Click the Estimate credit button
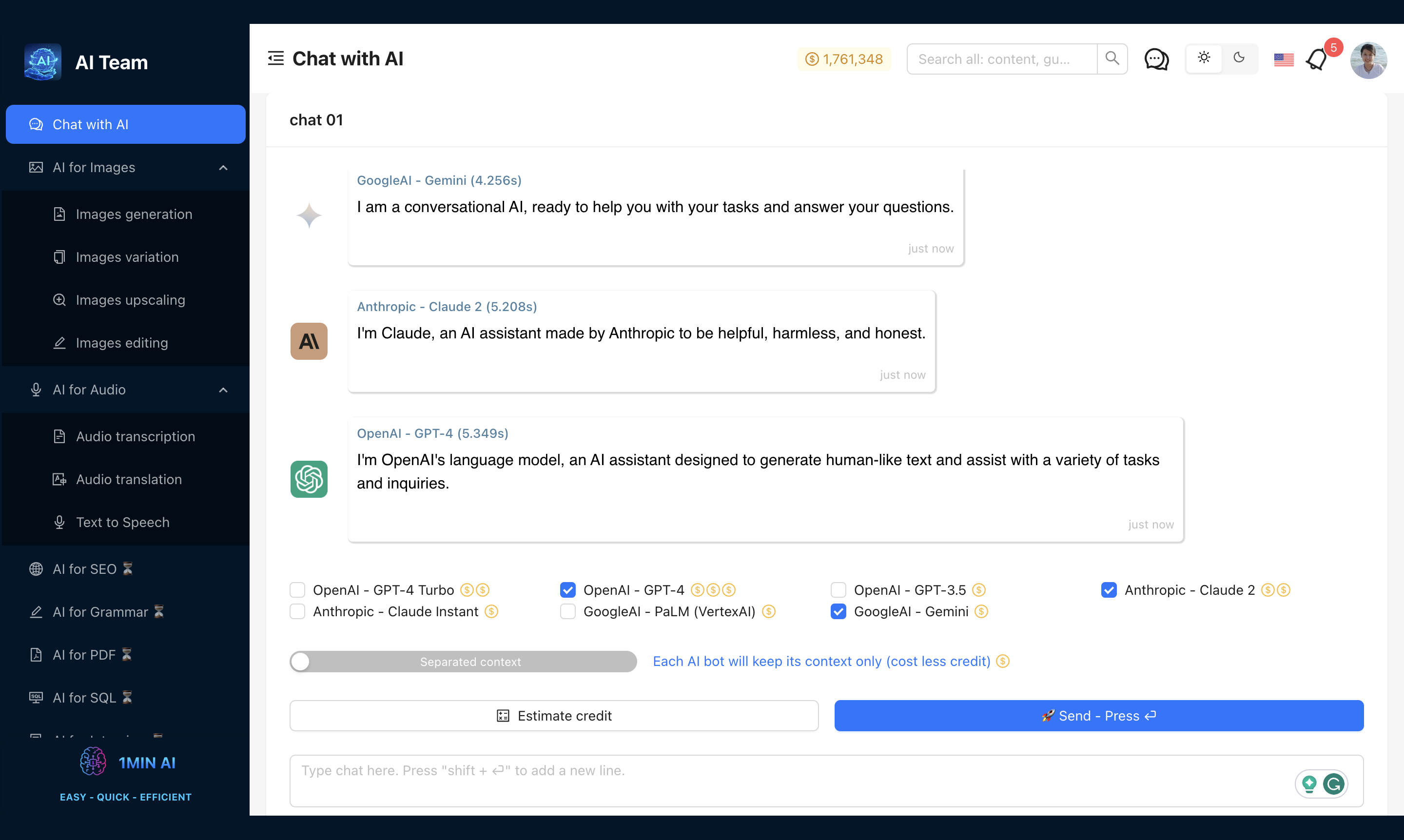 click(553, 716)
